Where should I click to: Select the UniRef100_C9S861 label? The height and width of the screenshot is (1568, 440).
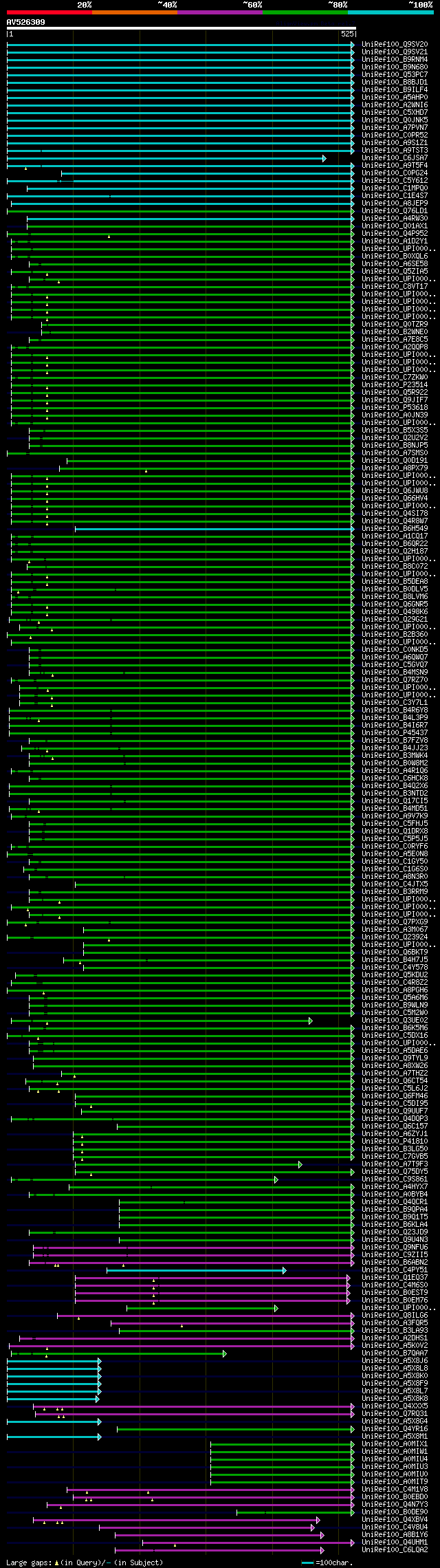(x=395, y=1179)
